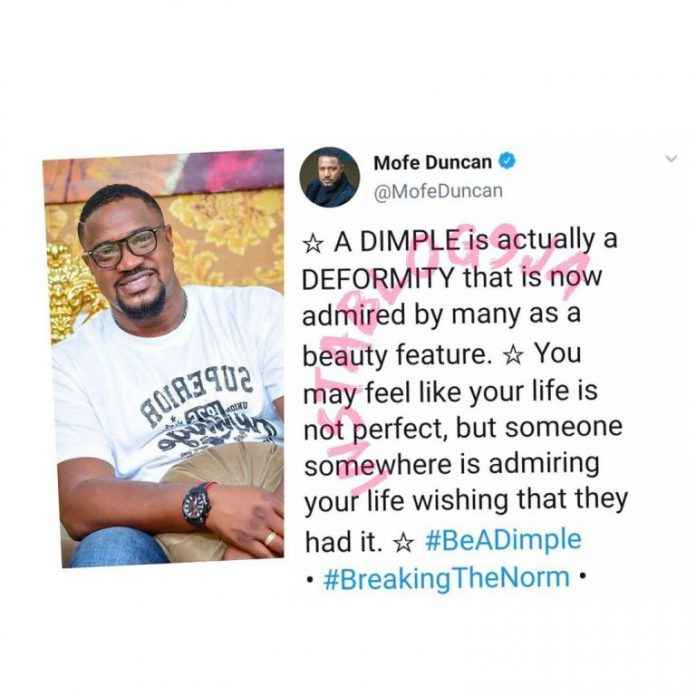Click the star before the word "You"

[x=514, y=356]
